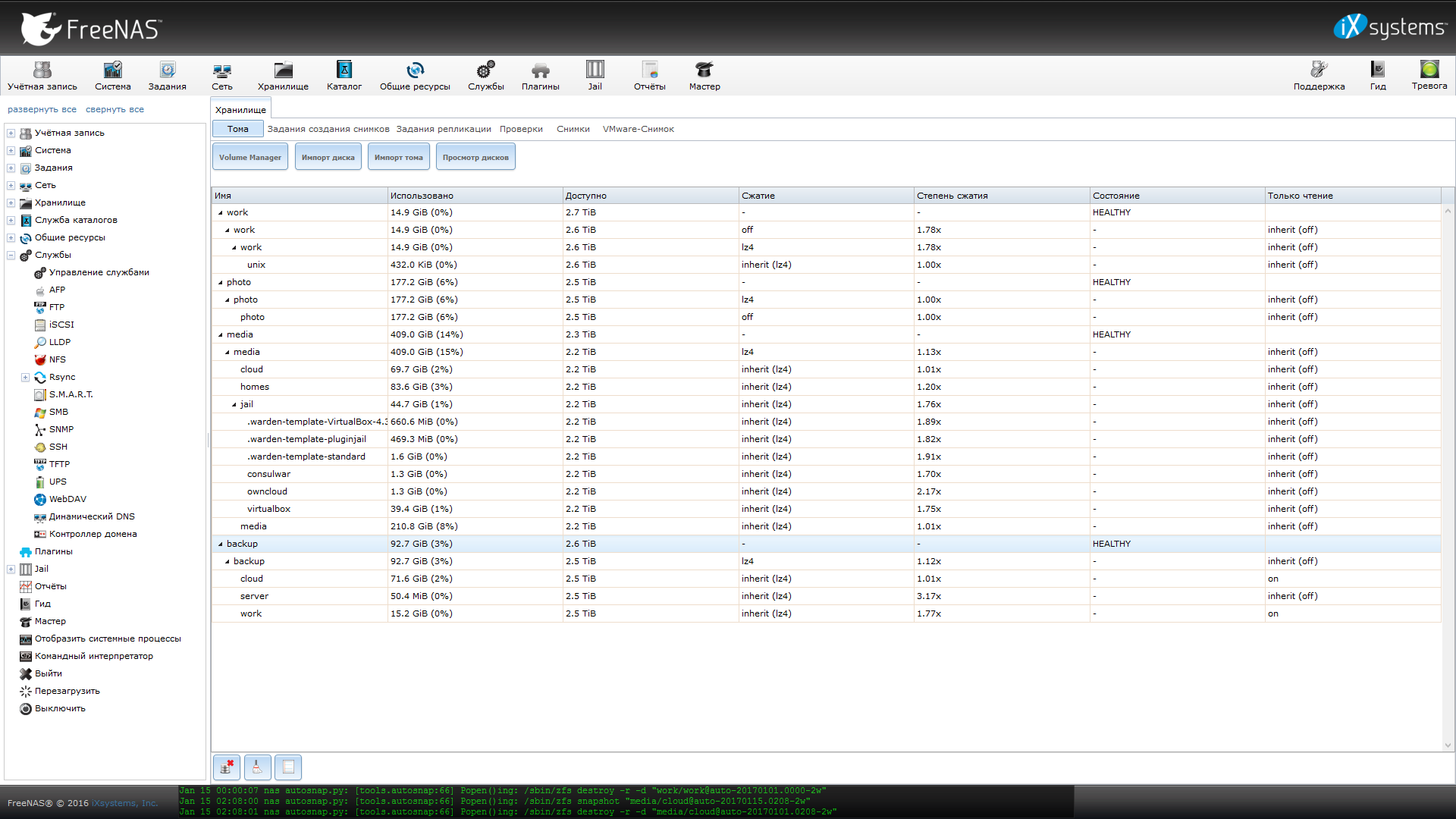Switch to the Проверки tab
Viewport: 1456px width, 819px height.
521,129
